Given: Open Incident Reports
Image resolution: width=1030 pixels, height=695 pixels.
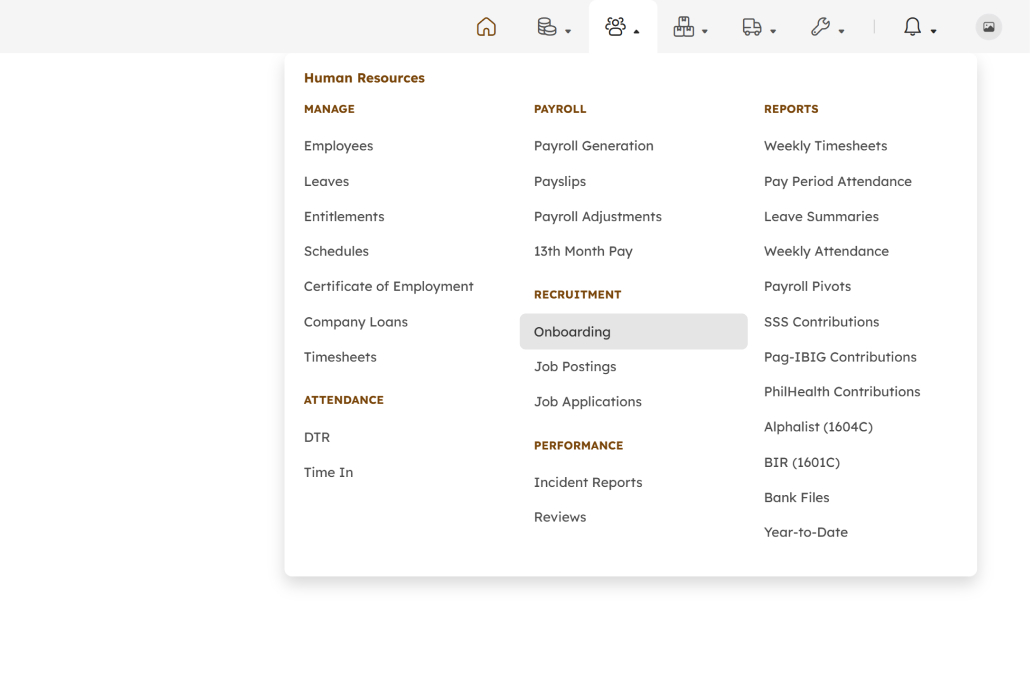Looking at the screenshot, I should coord(588,482).
